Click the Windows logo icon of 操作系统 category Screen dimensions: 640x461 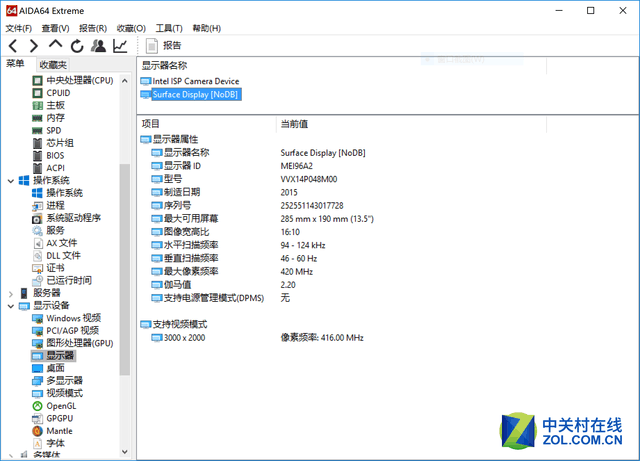point(24,180)
